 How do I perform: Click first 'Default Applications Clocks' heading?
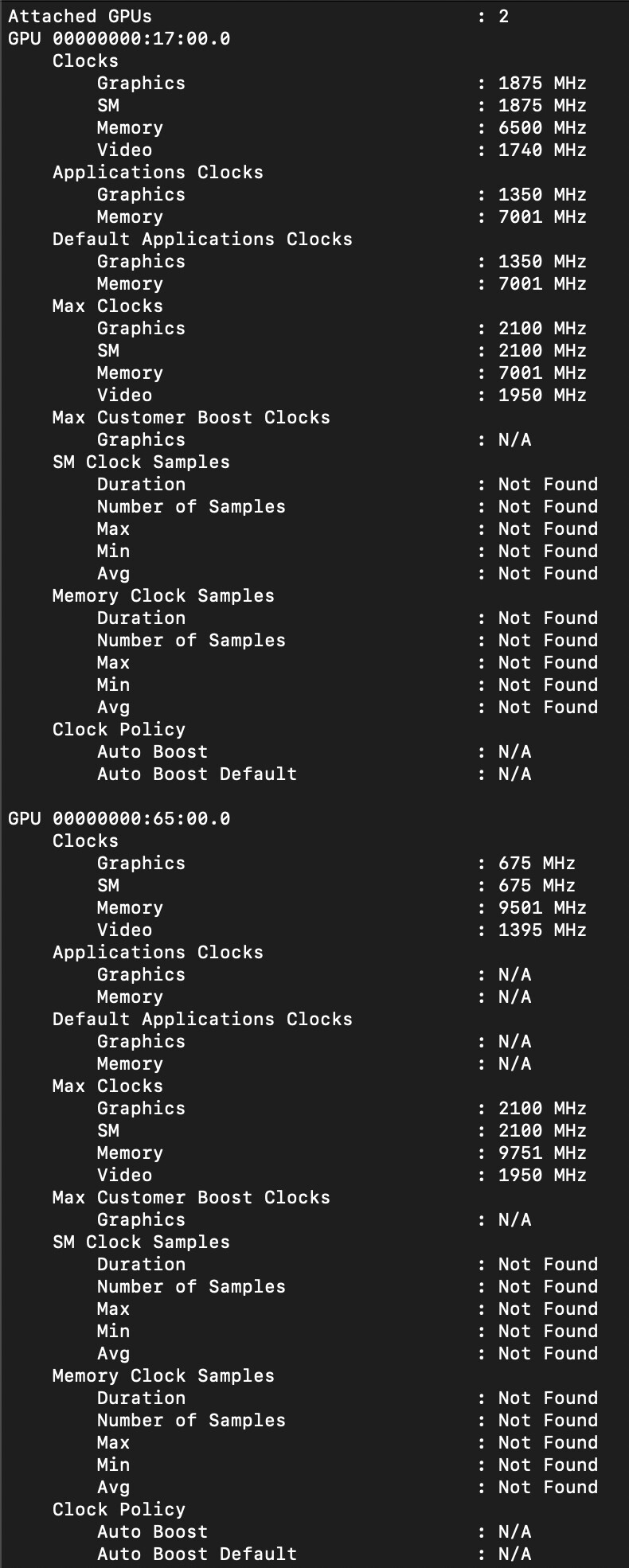tap(202, 239)
